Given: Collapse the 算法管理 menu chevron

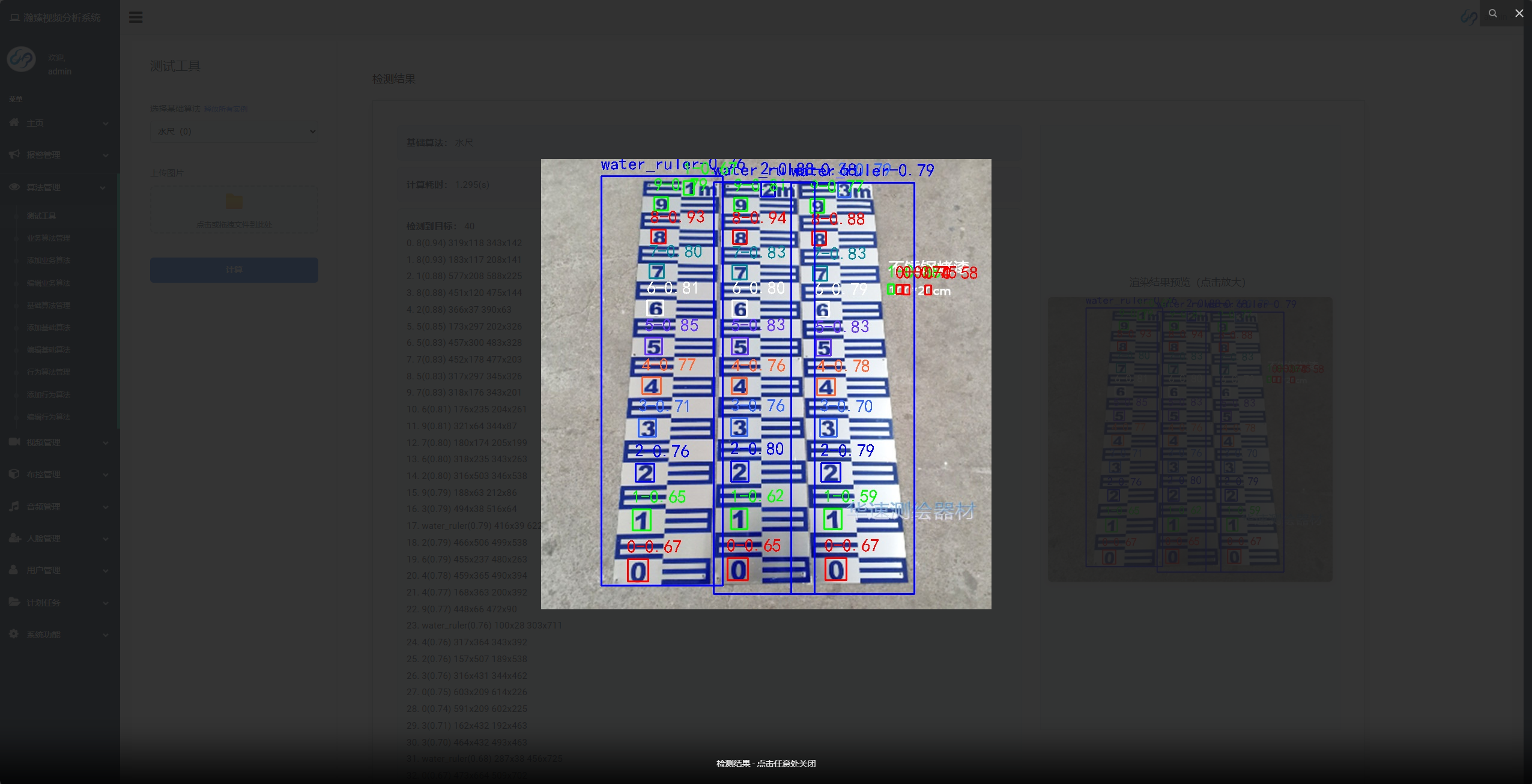Looking at the screenshot, I should tap(103, 188).
